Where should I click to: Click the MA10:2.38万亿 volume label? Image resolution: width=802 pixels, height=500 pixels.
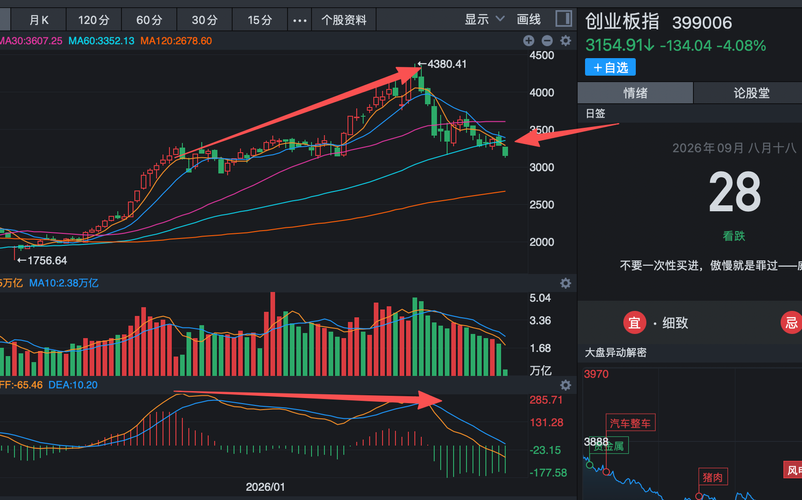pyautogui.click(x=63, y=283)
